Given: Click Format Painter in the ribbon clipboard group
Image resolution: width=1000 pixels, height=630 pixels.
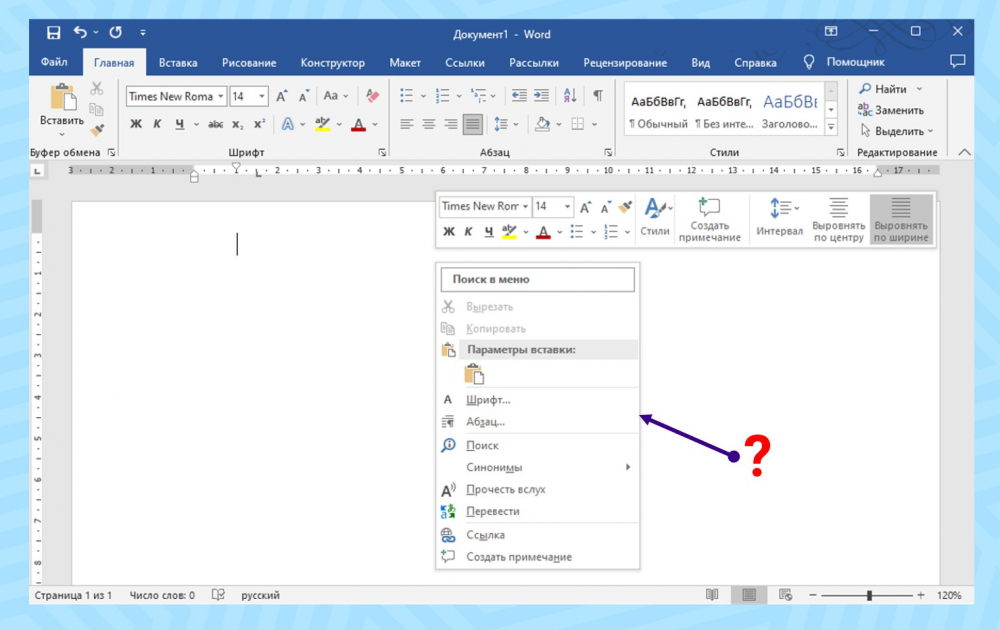Looking at the screenshot, I should 97,130.
